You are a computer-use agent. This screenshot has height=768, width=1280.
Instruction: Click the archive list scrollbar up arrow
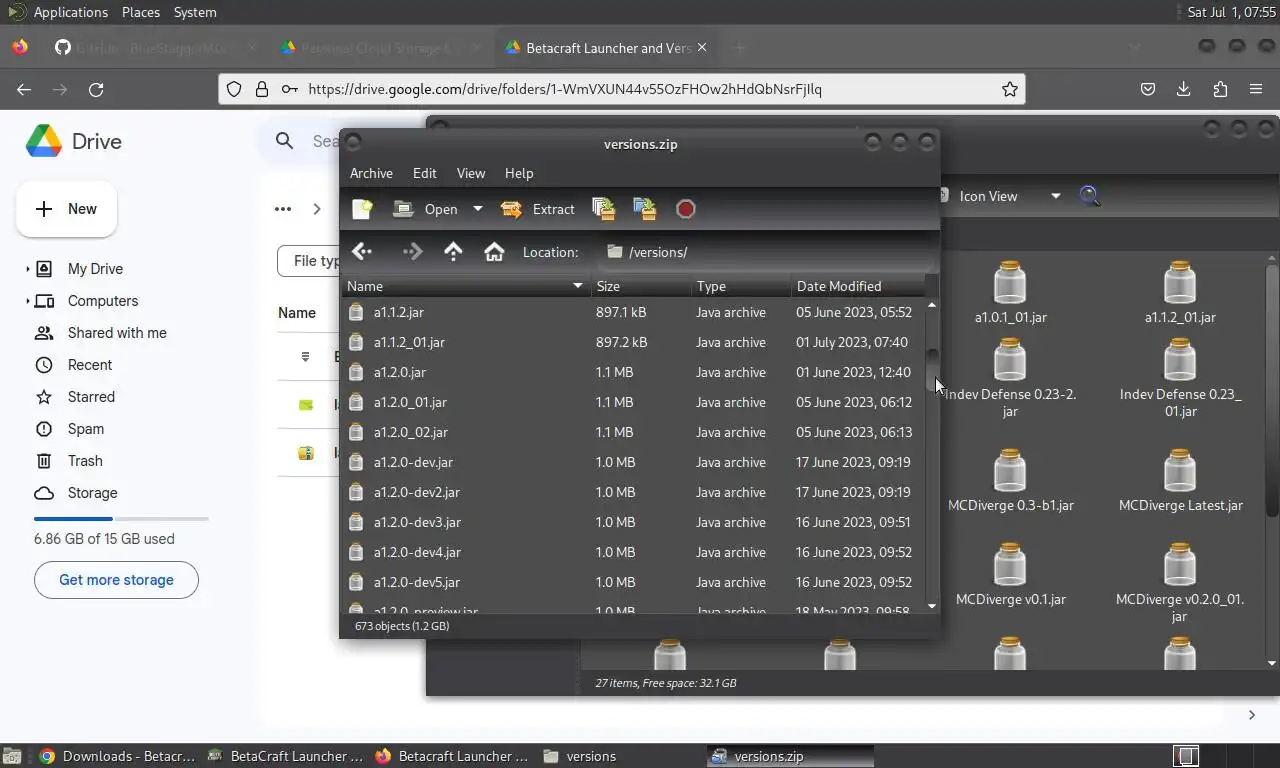point(932,305)
